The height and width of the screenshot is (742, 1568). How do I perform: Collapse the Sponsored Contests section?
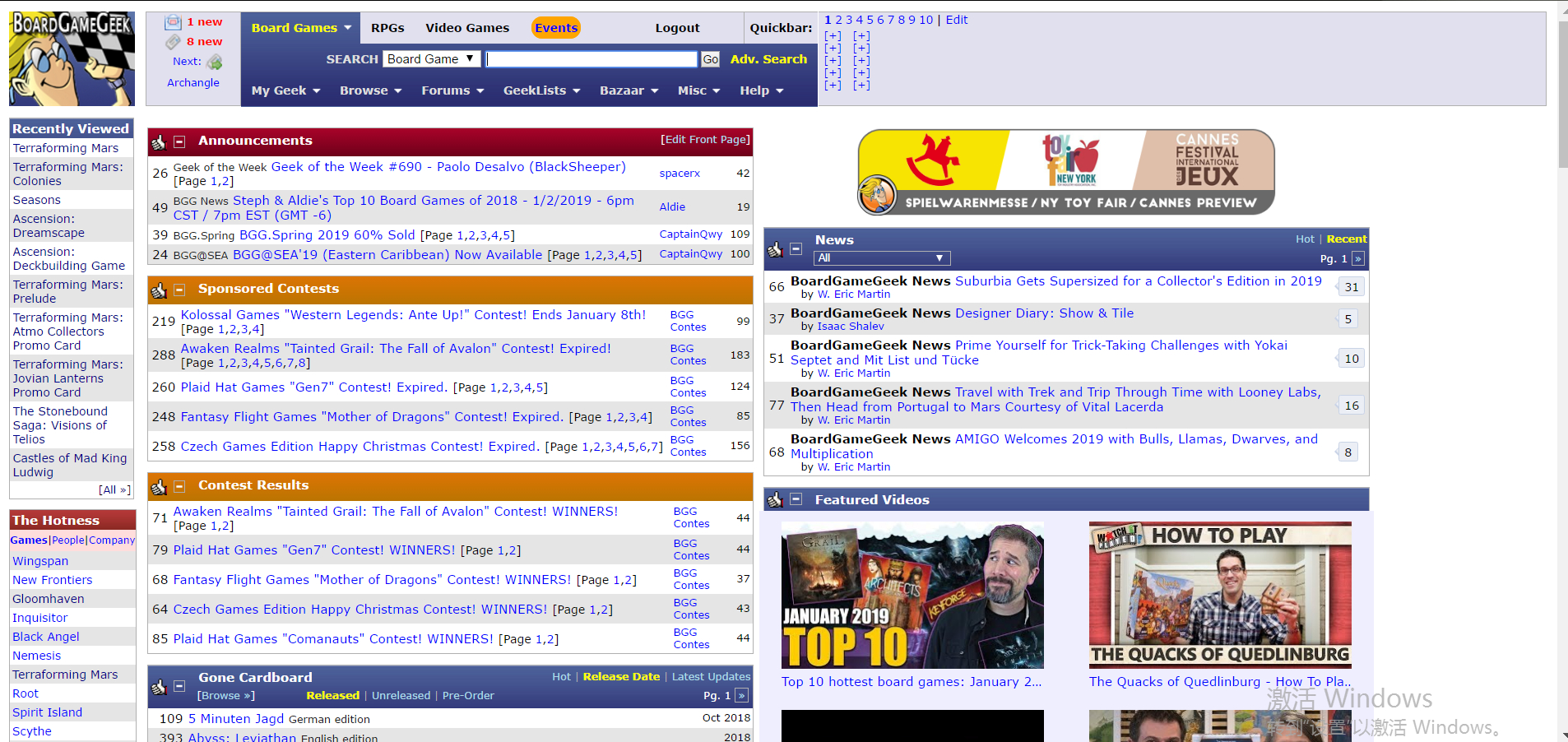[179, 290]
